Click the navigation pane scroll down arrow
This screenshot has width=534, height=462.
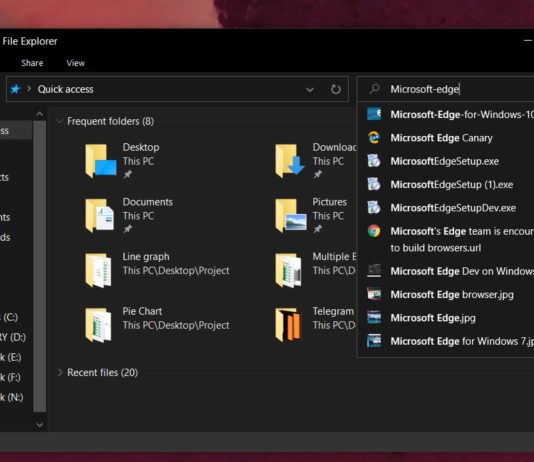pyautogui.click(x=40, y=425)
